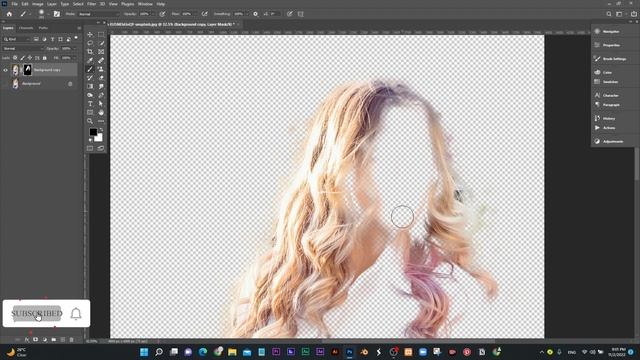
Task: Select the Horizontal Type tool
Action: [x=90, y=104]
